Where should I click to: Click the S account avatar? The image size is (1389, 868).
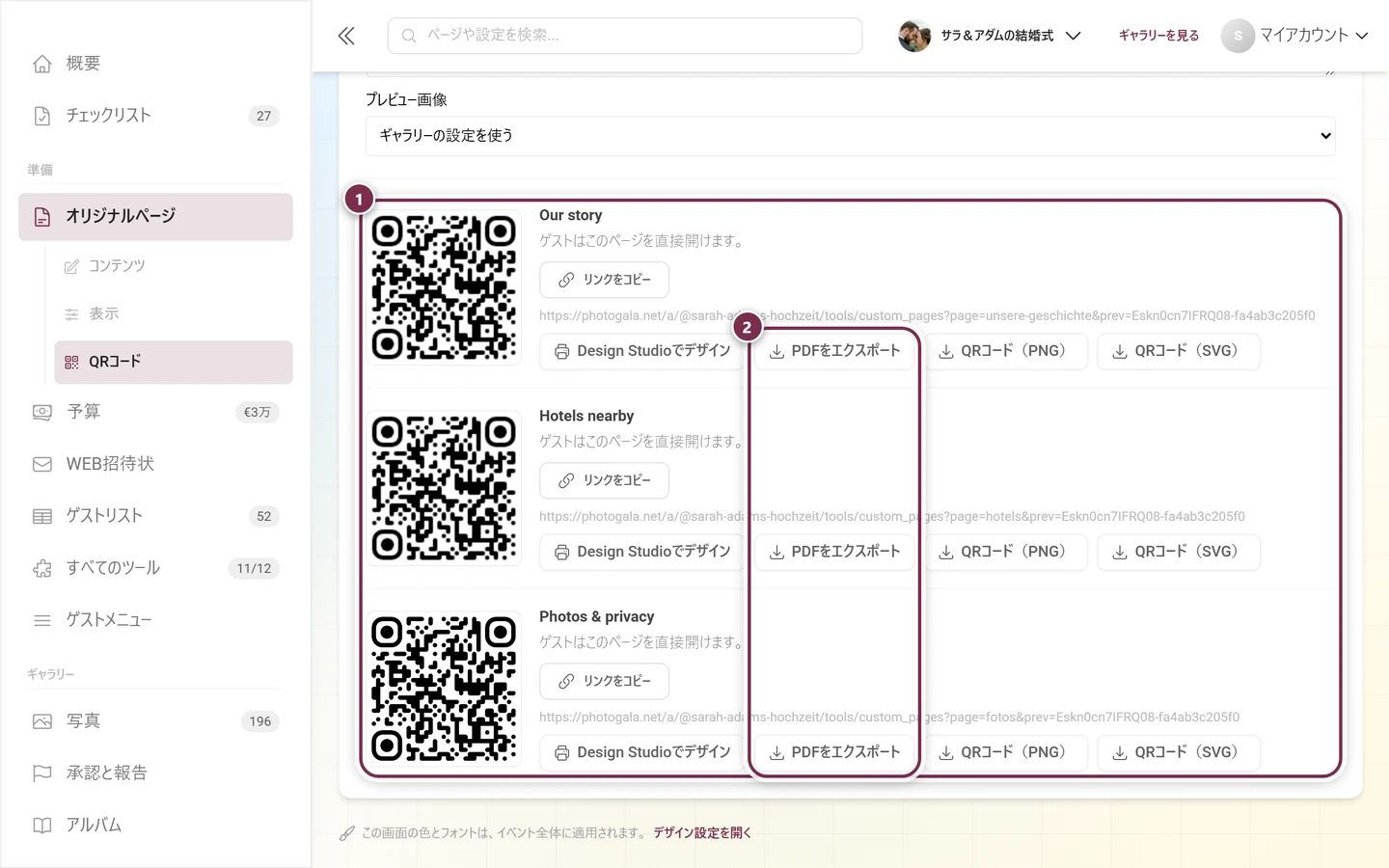click(1238, 36)
